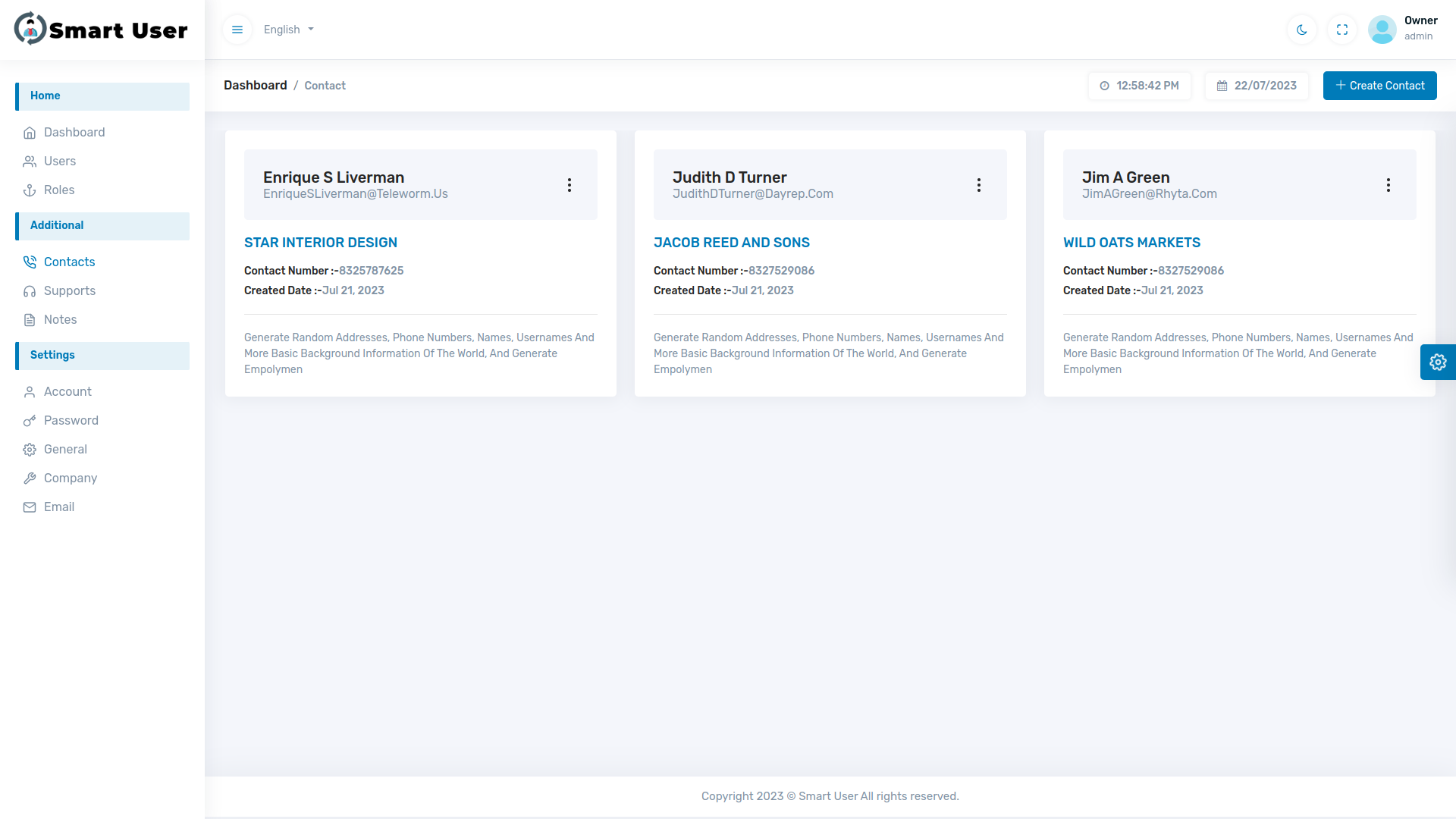Click the Password key icon

(30, 420)
